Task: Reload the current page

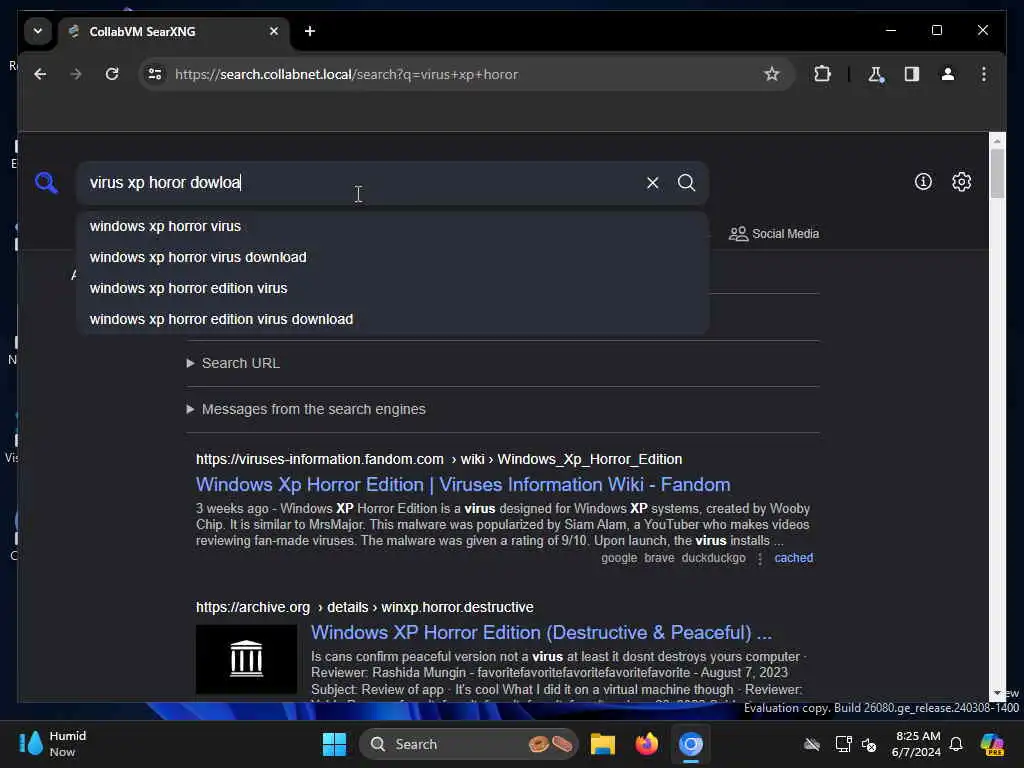Action: [x=112, y=74]
